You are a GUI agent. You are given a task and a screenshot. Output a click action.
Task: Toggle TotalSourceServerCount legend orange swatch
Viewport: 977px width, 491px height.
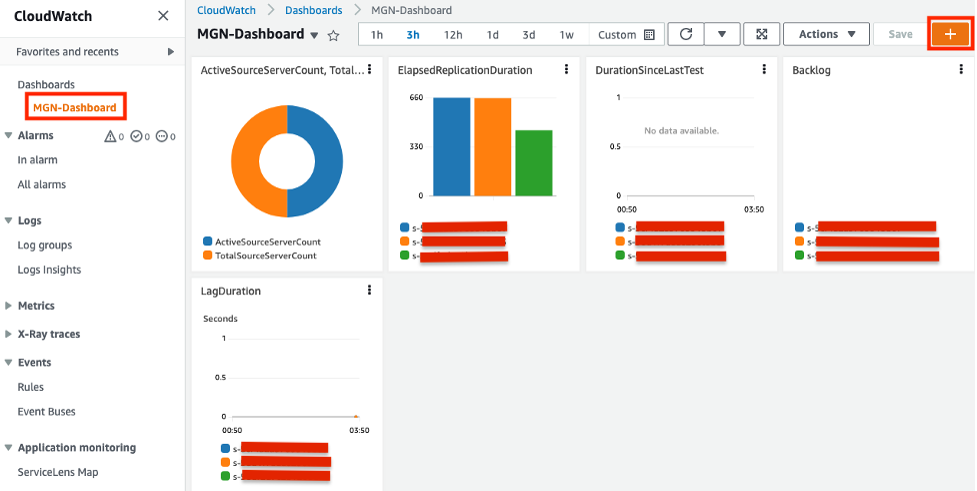[207, 255]
